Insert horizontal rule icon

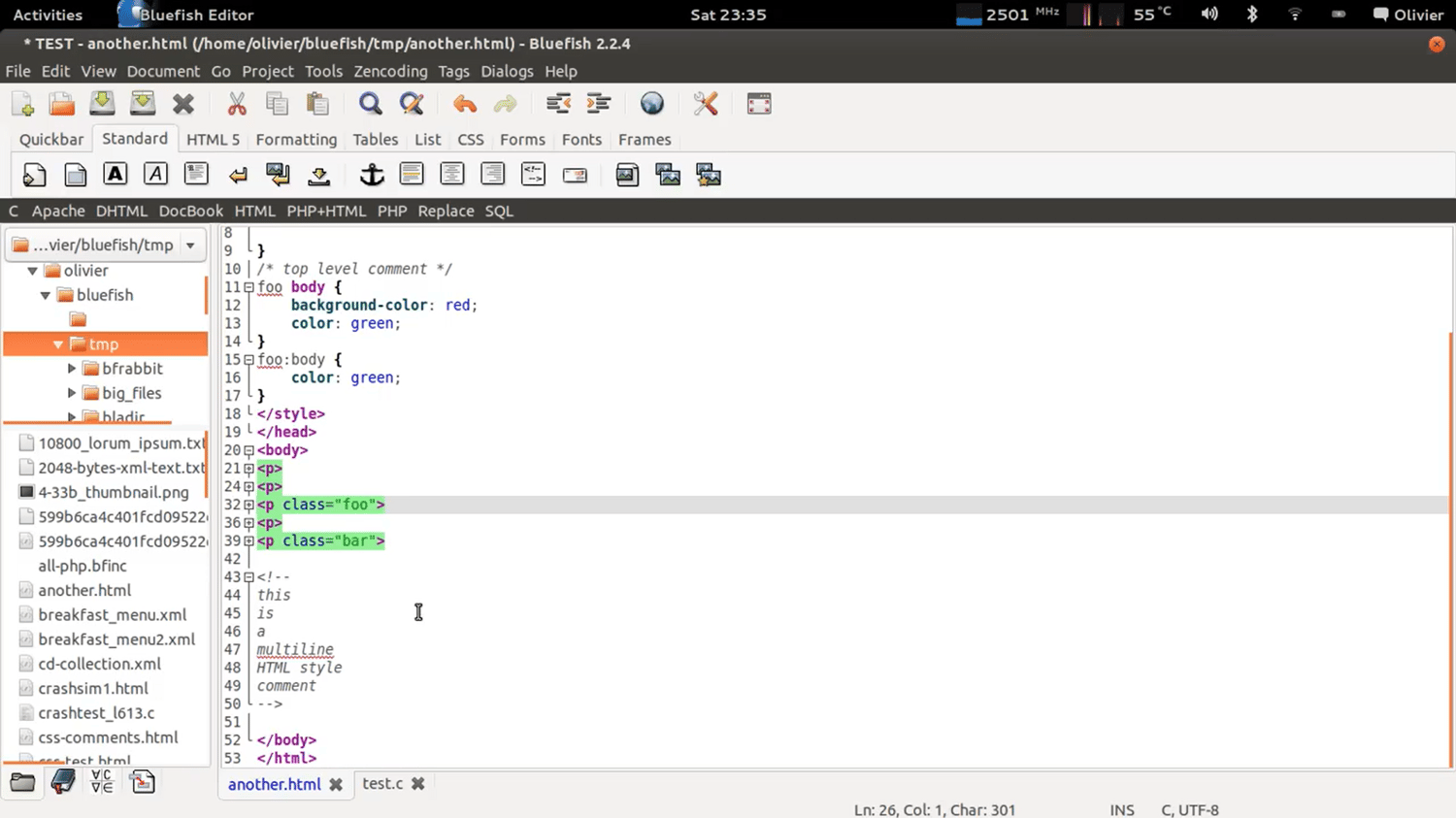[x=412, y=175]
